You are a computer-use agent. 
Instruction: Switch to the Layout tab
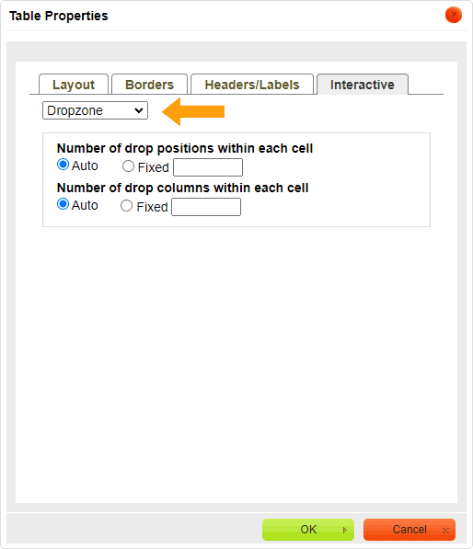coord(74,84)
